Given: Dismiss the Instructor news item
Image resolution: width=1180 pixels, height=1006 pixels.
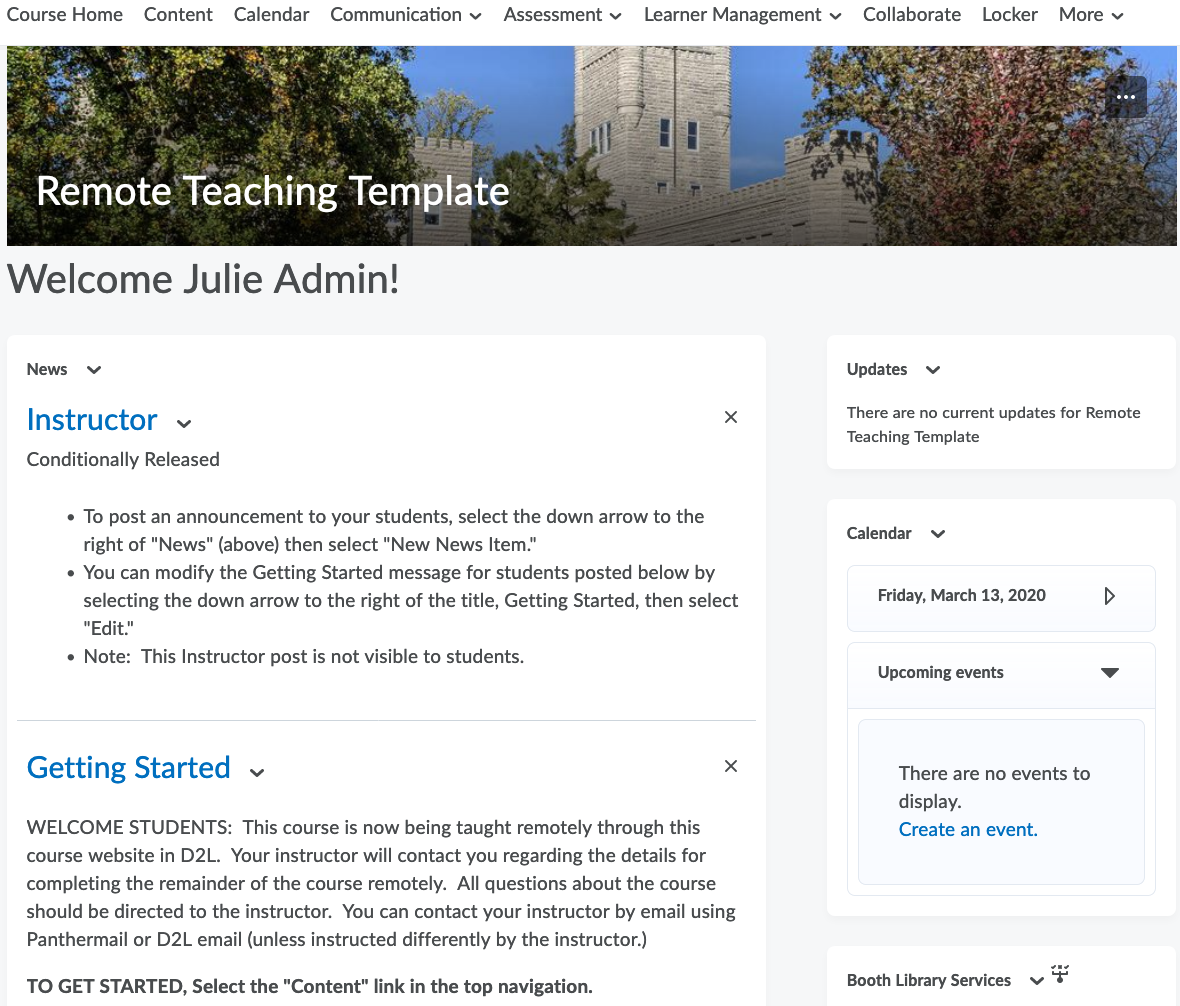Looking at the screenshot, I should pos(731,417).
